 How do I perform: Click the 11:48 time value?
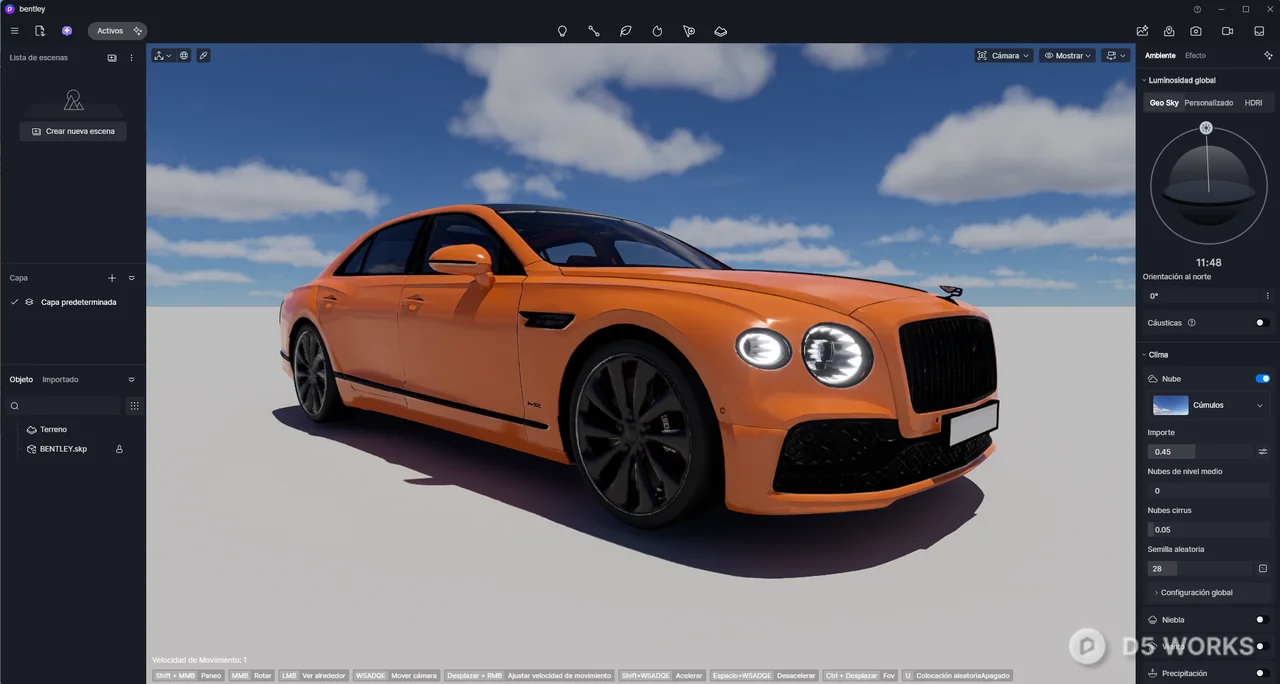tap(1208, 263)
